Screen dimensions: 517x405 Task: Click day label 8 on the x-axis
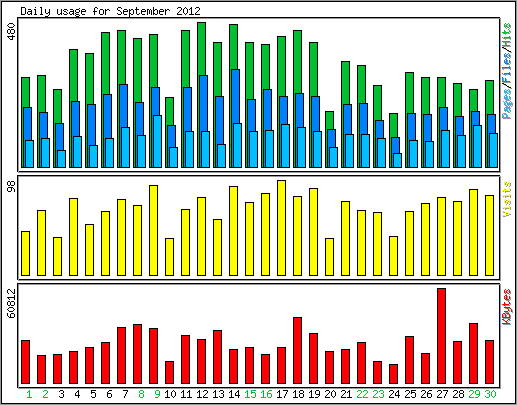pyautogui.click(x=141, y=394)
